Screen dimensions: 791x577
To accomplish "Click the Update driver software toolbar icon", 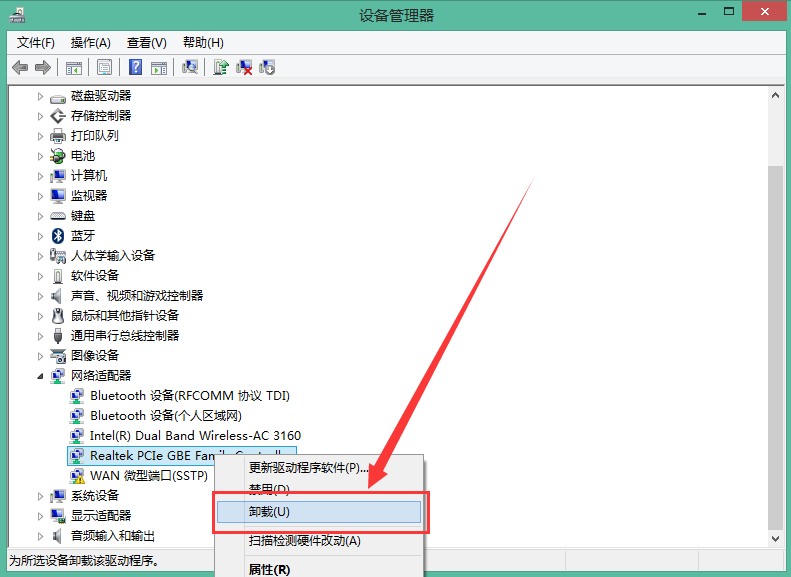I will (221, 67).
